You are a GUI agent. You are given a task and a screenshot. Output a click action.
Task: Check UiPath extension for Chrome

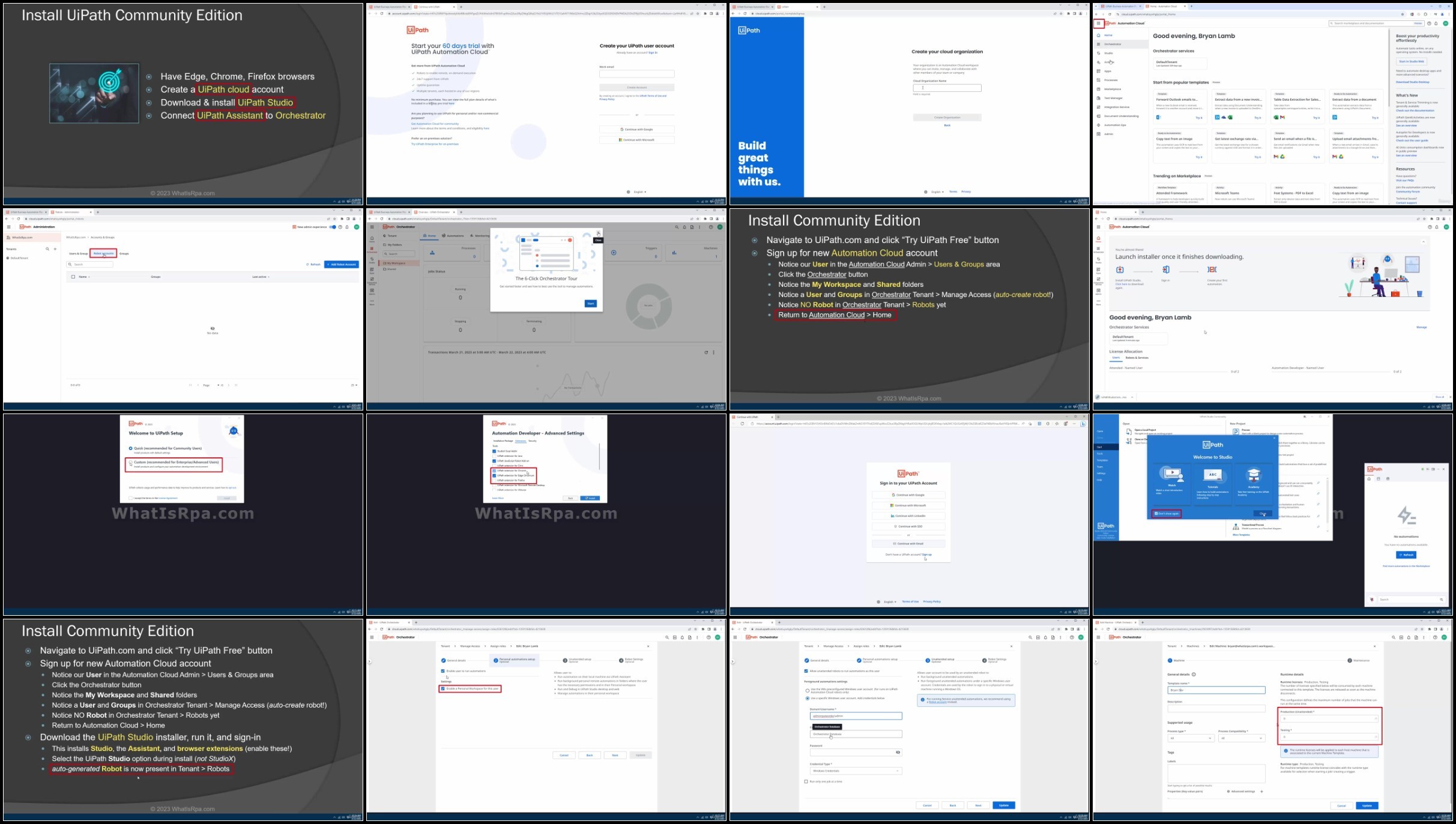494,471
